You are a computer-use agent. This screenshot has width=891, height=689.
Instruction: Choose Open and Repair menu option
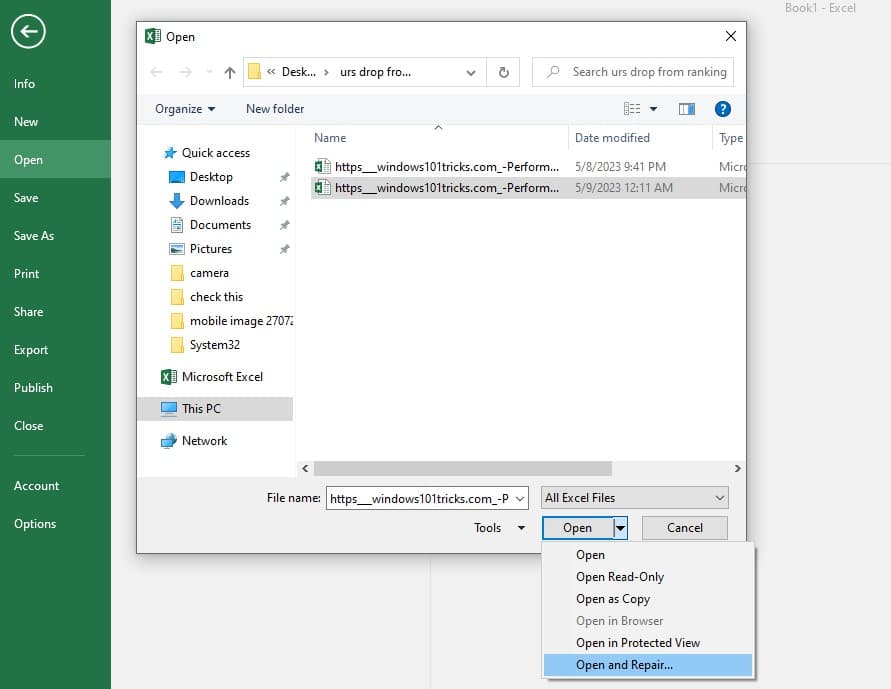coord(624,665)
